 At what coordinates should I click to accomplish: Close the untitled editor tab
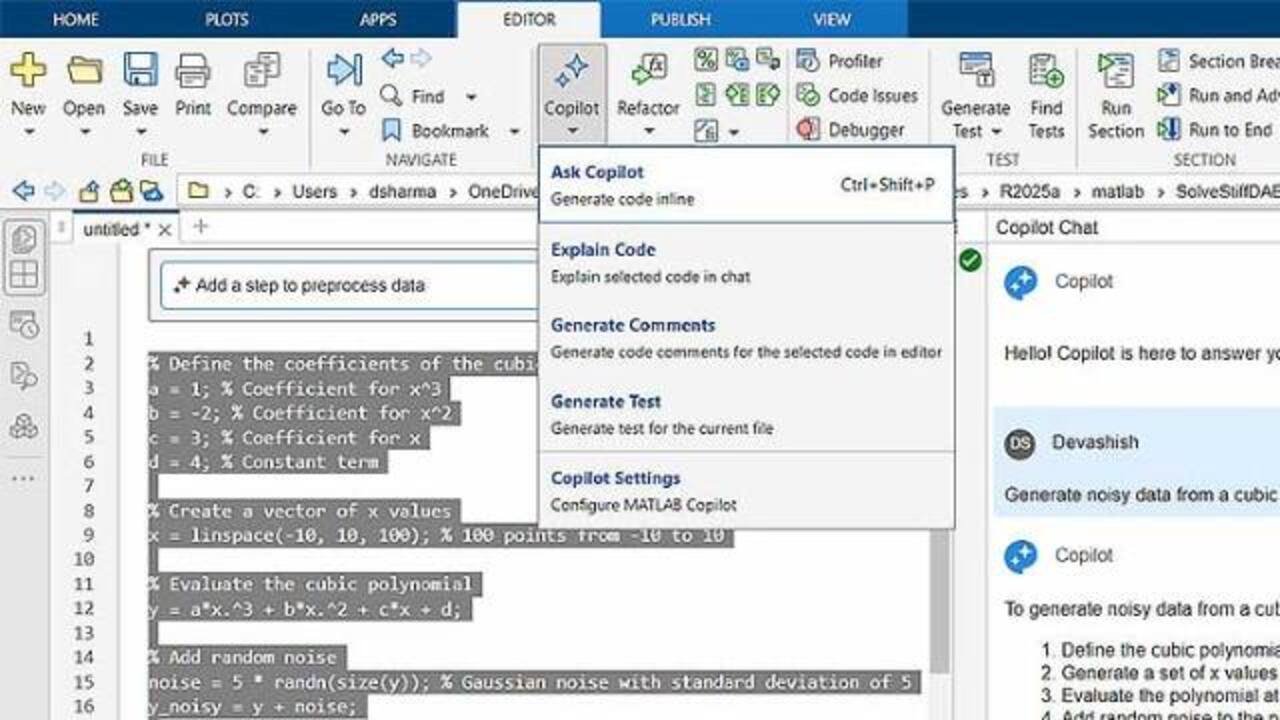click(x=165, y=230)
